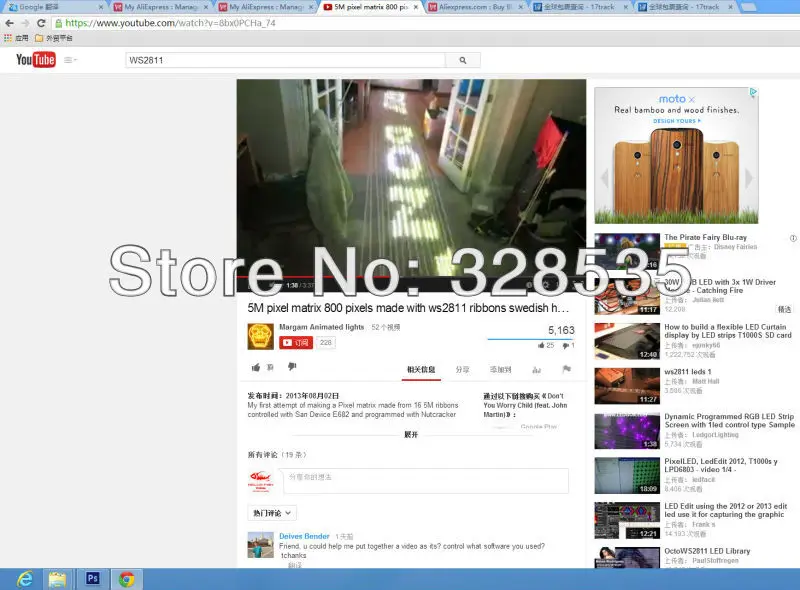This screenshot has height=590, width=800.
Task: Open the apps grid in bookmarks bar
Action: click(x=8, y=38)
